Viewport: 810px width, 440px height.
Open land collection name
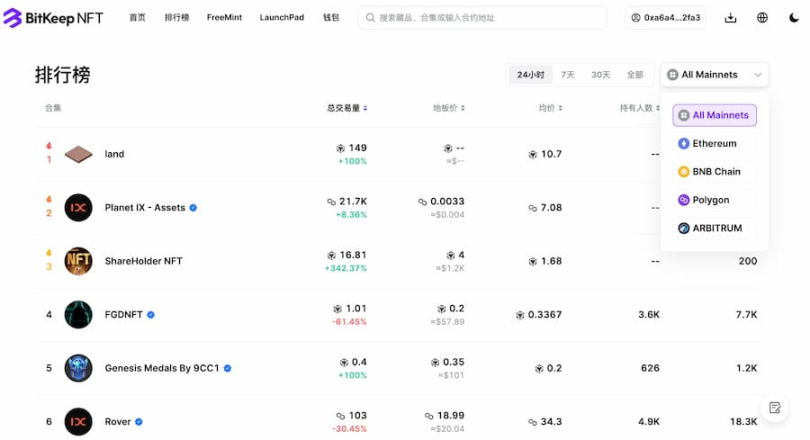tap(114, 154)
